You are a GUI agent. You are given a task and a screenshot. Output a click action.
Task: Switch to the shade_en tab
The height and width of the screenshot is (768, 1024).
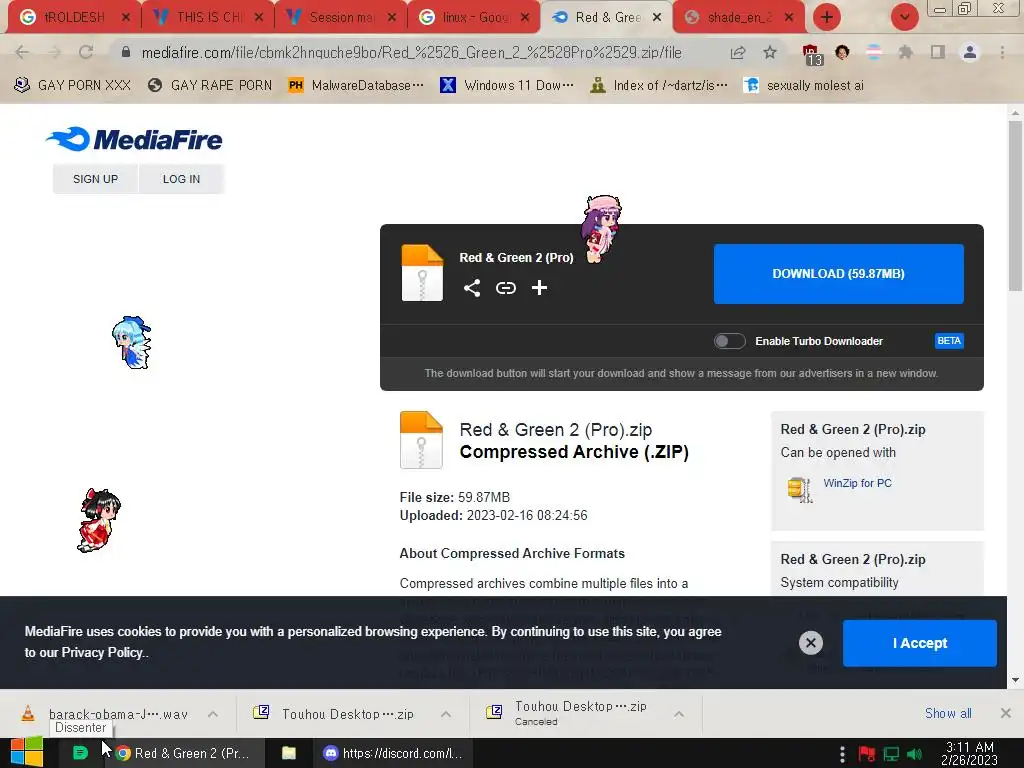click(x=738, y=17)
